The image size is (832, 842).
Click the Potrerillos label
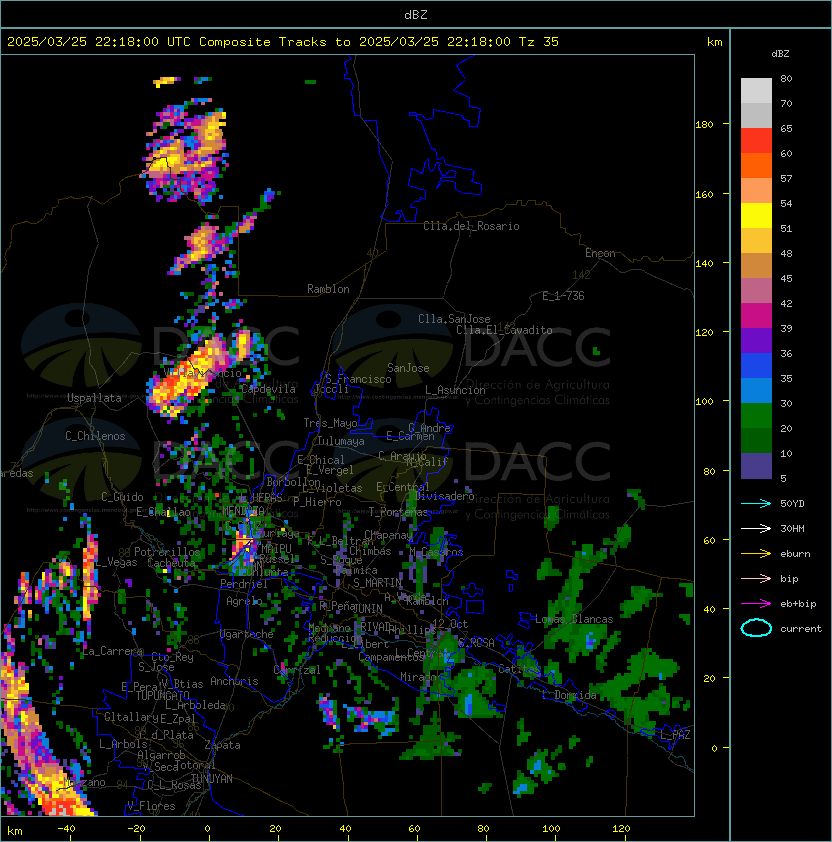click(x=167, y=552)
